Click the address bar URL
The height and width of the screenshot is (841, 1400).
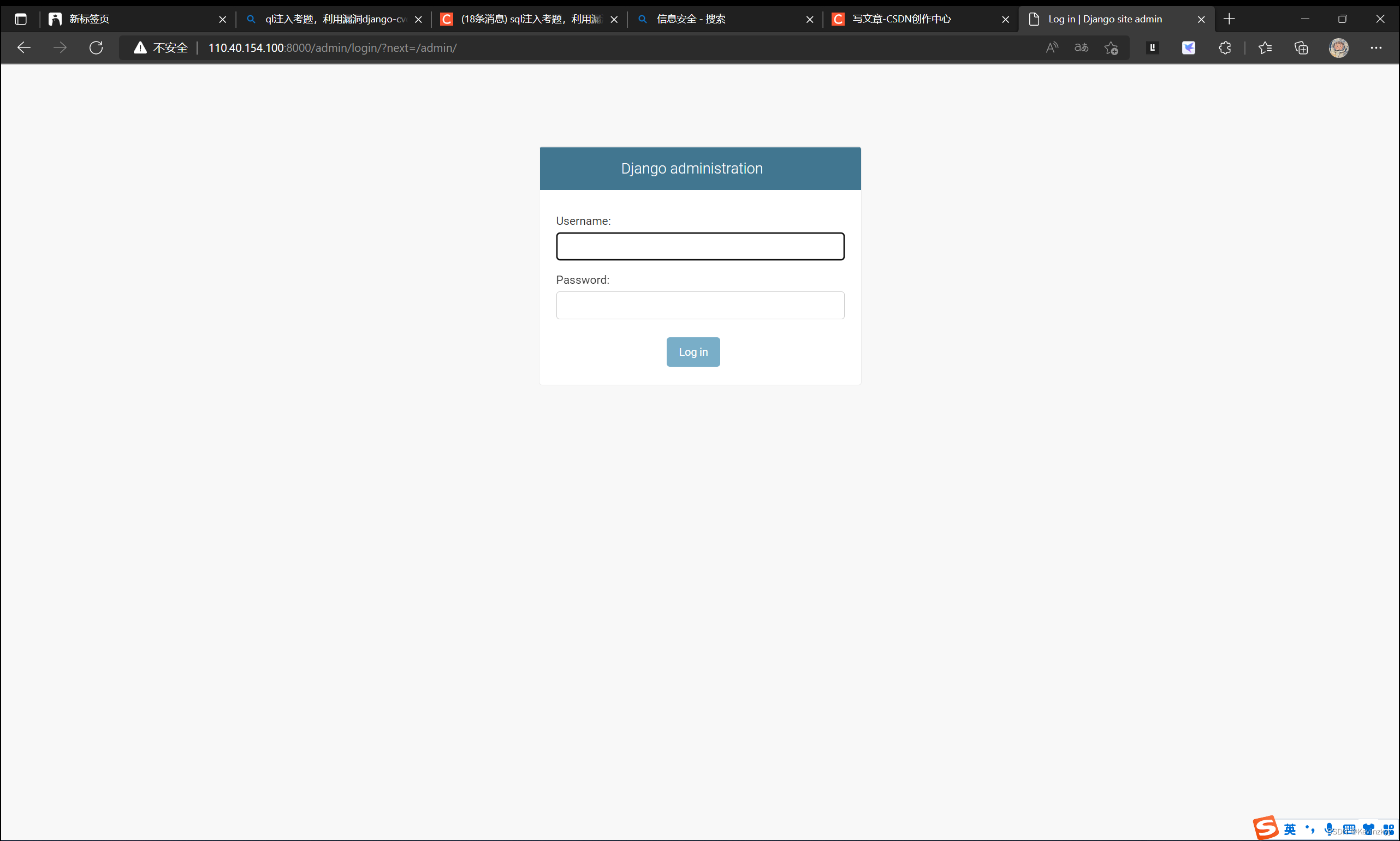[333, 47]
